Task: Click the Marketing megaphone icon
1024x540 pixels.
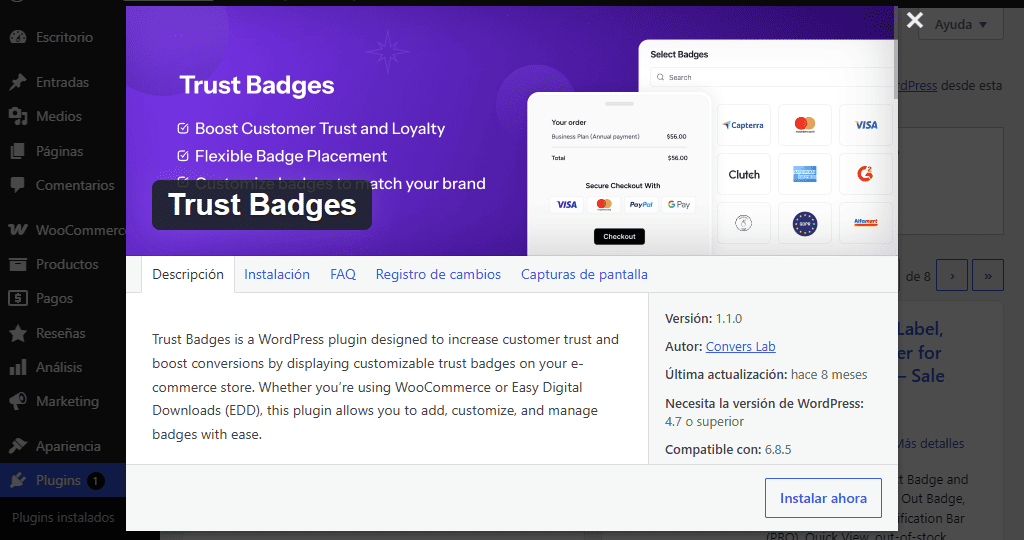Action: 18,401
